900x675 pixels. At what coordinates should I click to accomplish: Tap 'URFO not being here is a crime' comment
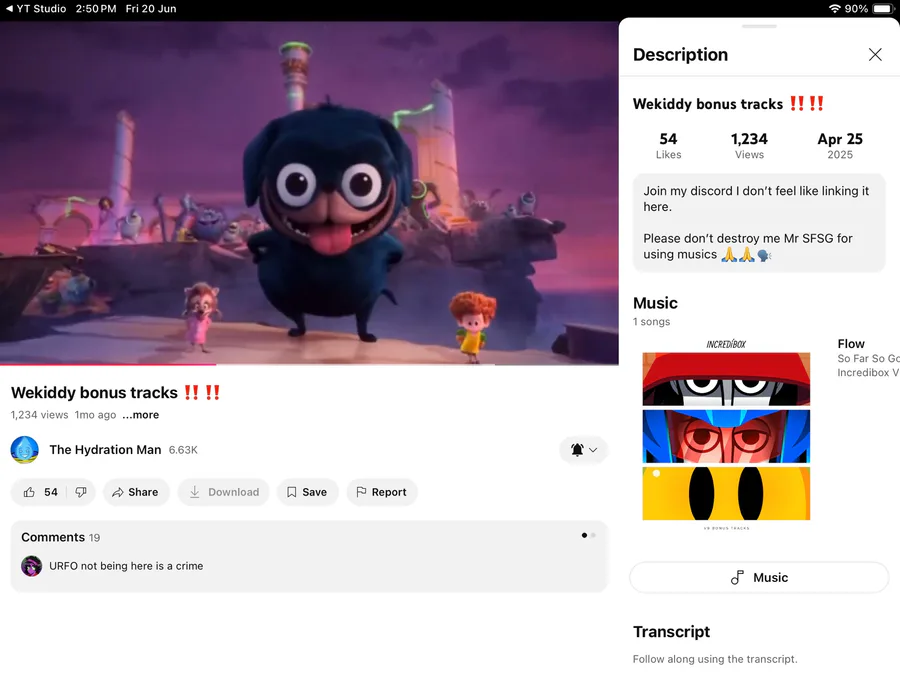[126, 566]
